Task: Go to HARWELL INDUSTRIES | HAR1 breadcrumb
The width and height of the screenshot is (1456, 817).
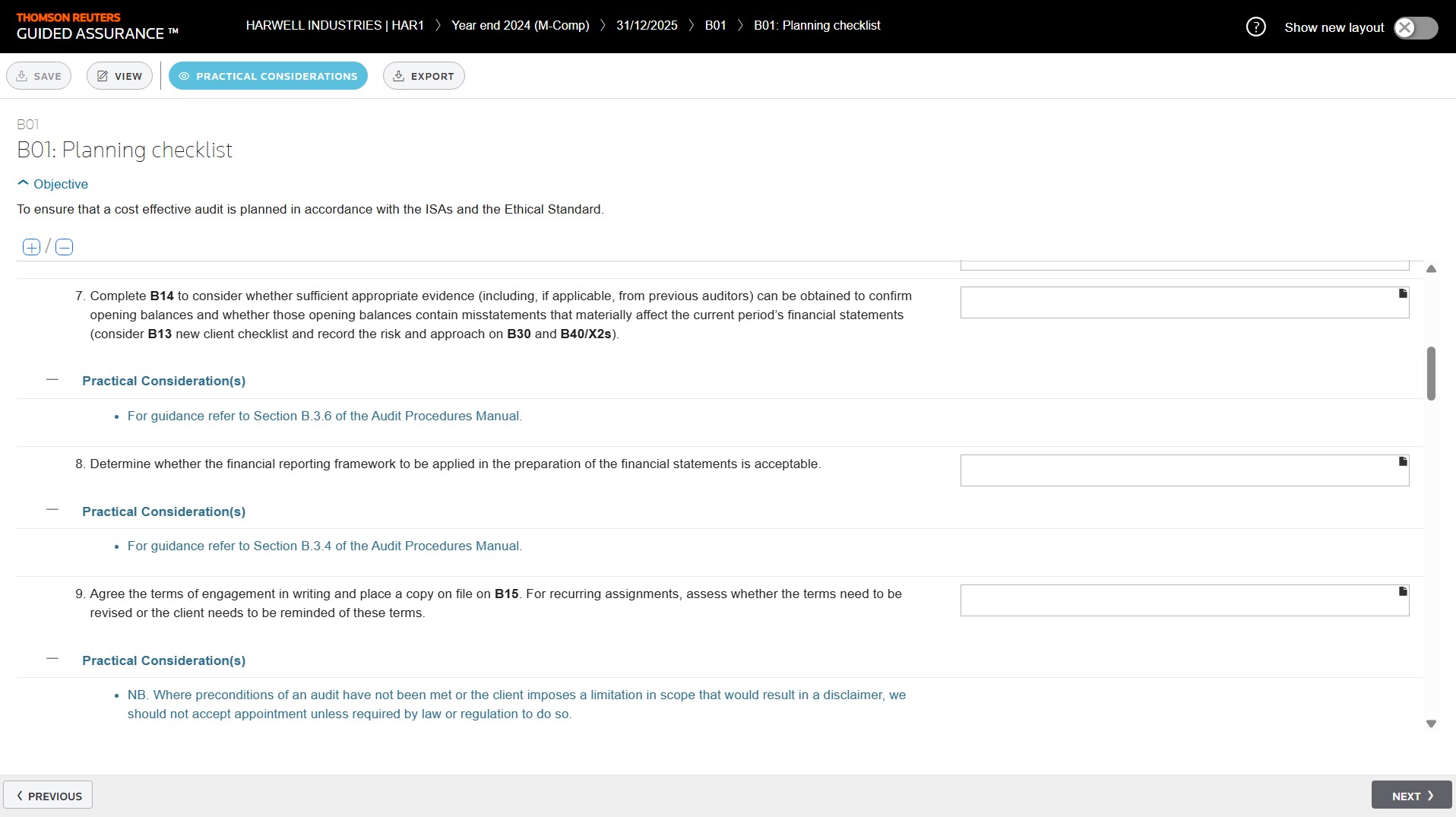Action: click(334, 26)
